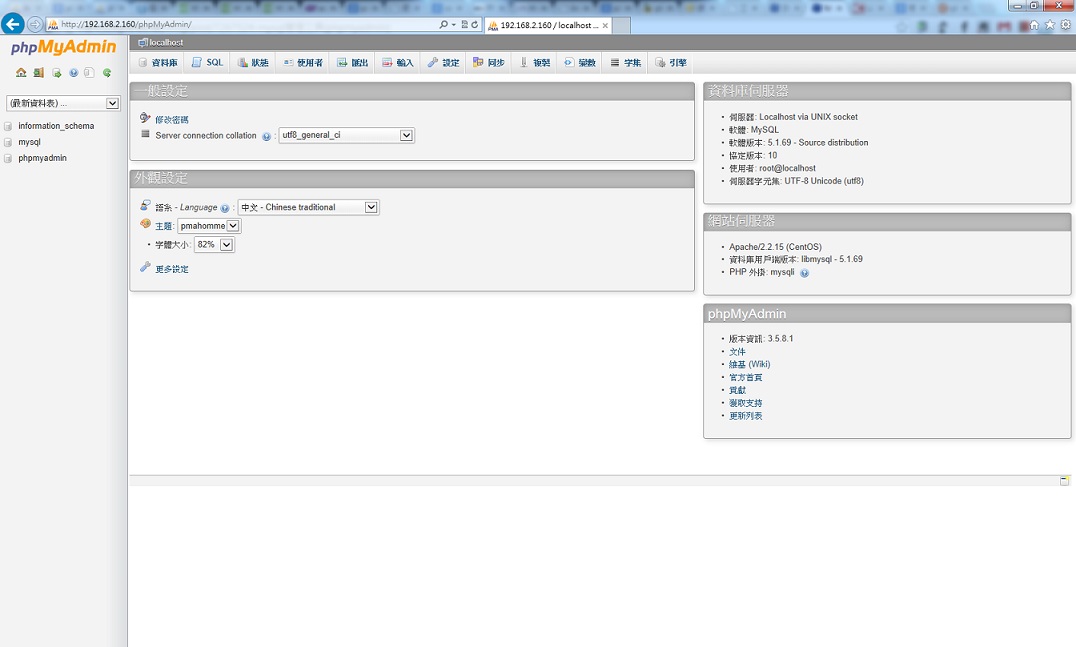Click the more settings wrench icon

tap(145, 267)
